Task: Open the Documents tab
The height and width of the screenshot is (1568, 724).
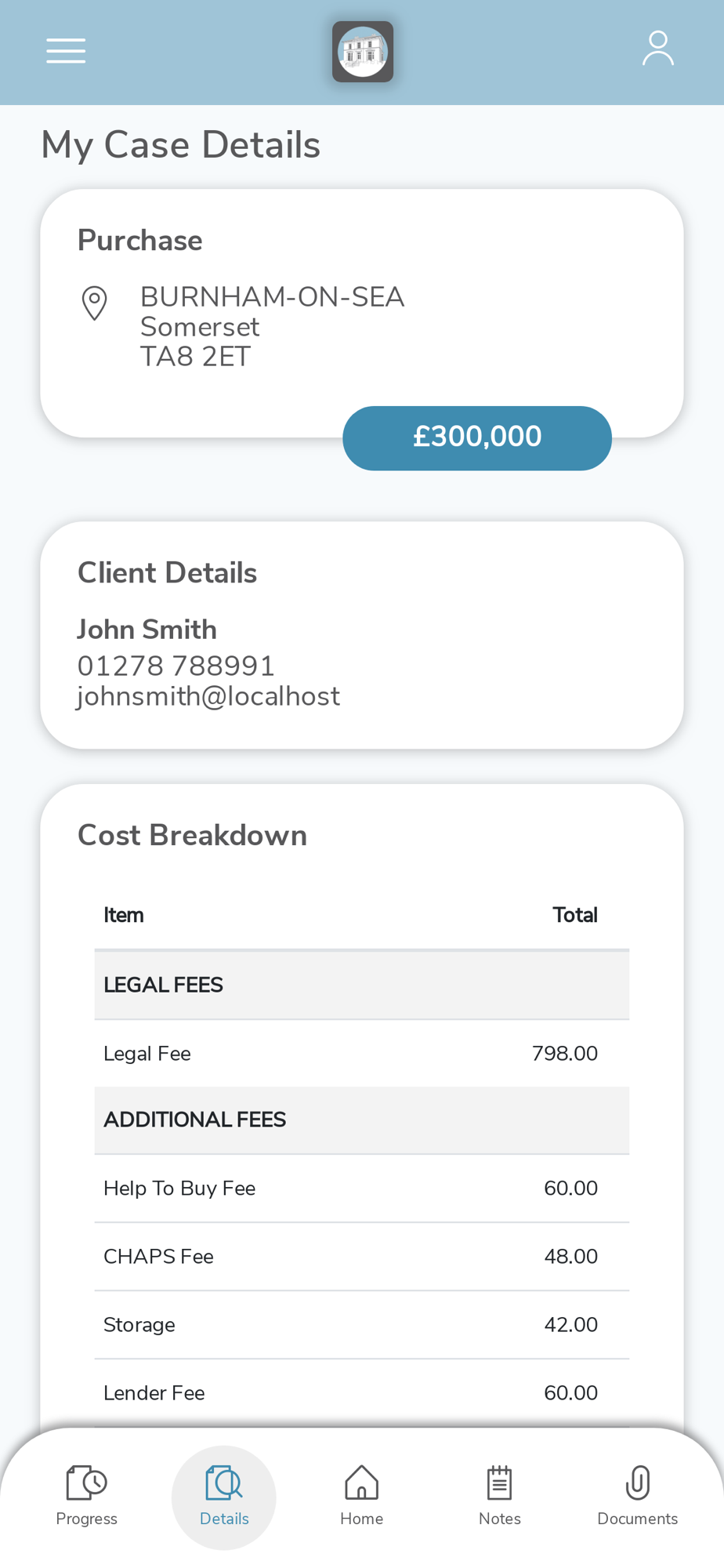Action: [x=637, y=1496]
